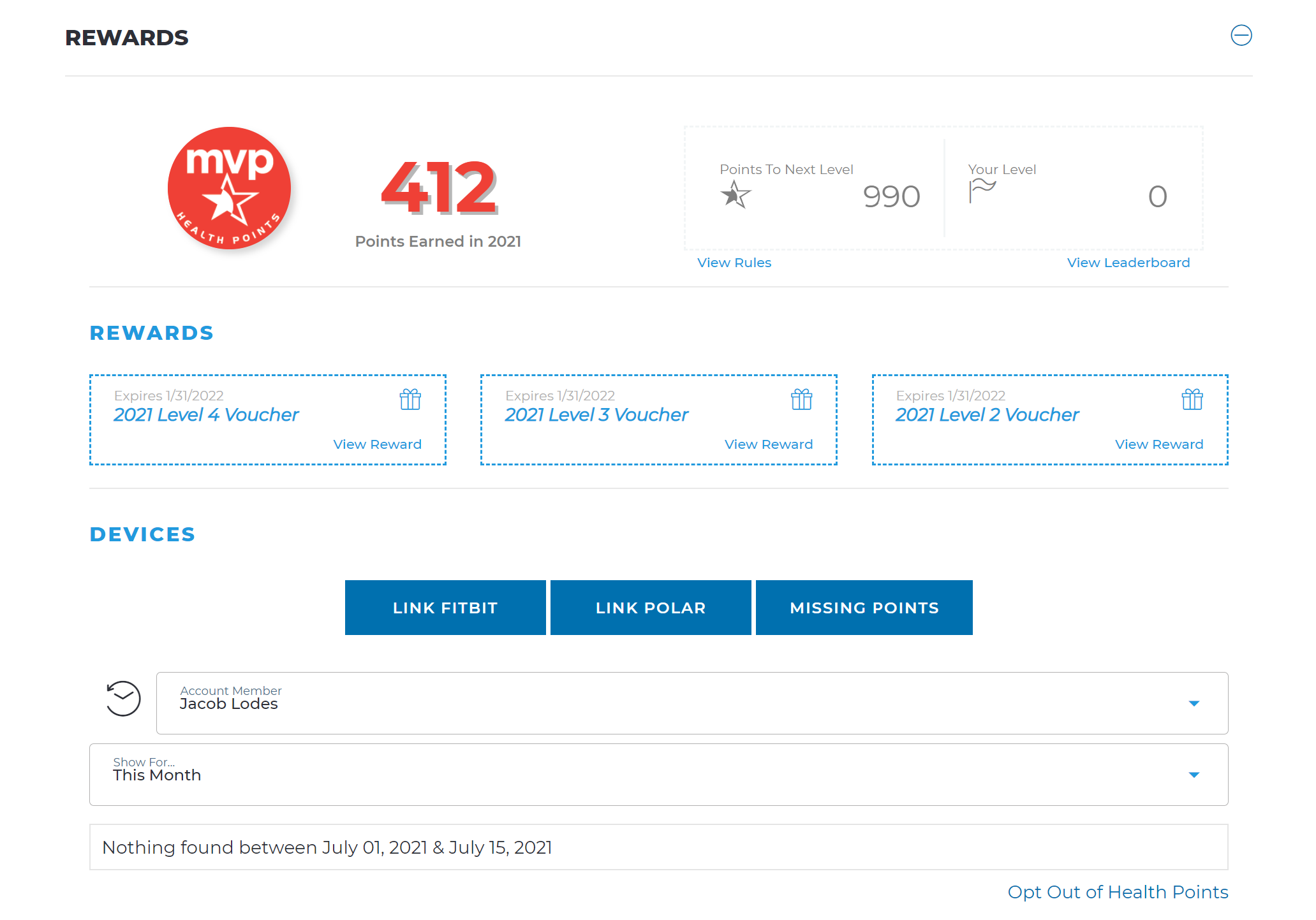View Reward for 2021 Level 3 Voucher
Viewport: 1316px width, 920px height.
[768, 444]
